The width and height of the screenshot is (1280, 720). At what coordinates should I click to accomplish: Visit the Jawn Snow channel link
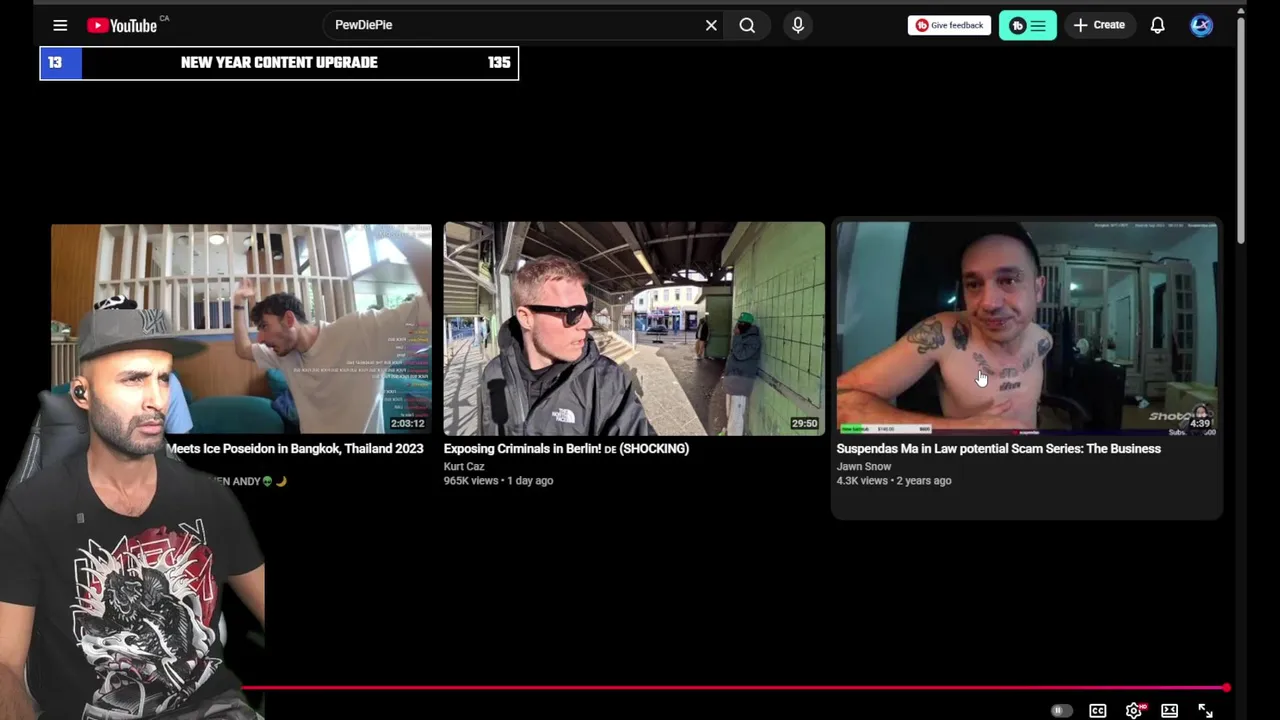[x=864, y=466]
